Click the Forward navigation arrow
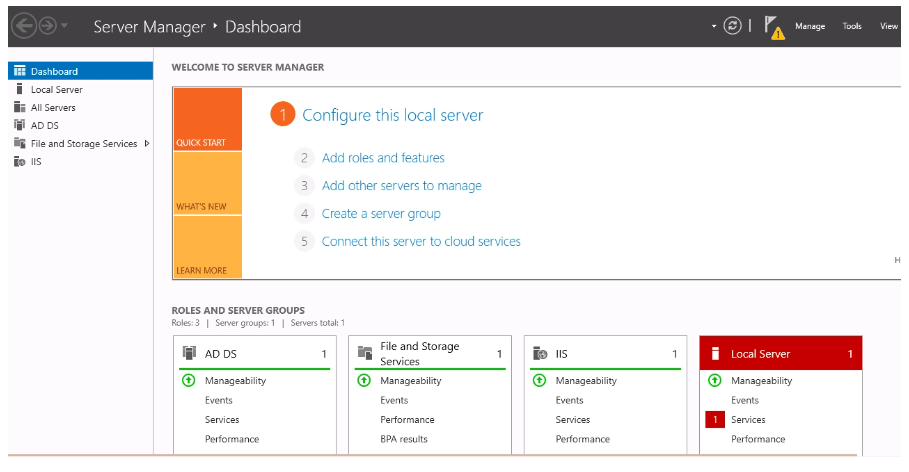The image size is (909, 472). click(48, 26)
